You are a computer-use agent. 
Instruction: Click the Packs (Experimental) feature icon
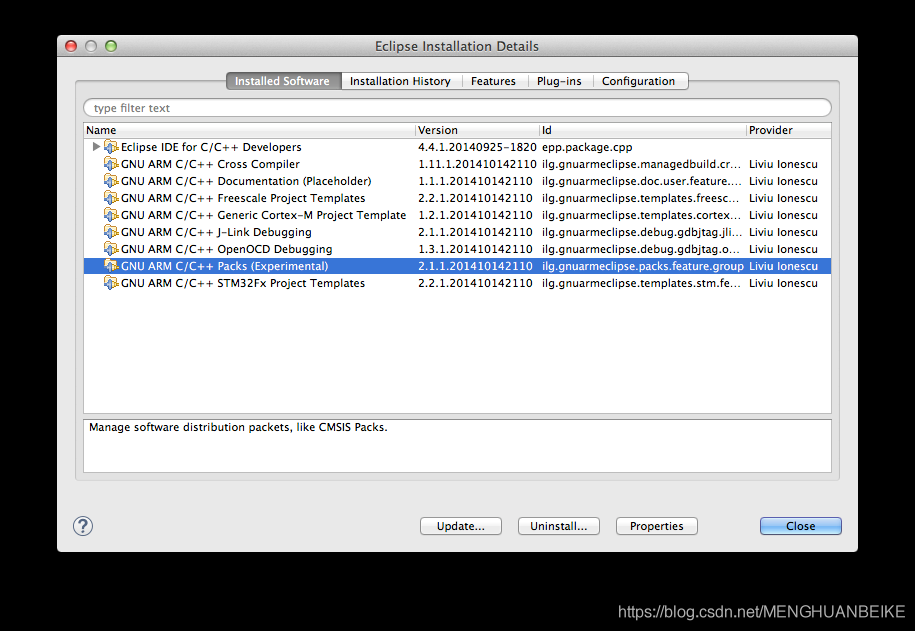point(111,266)
